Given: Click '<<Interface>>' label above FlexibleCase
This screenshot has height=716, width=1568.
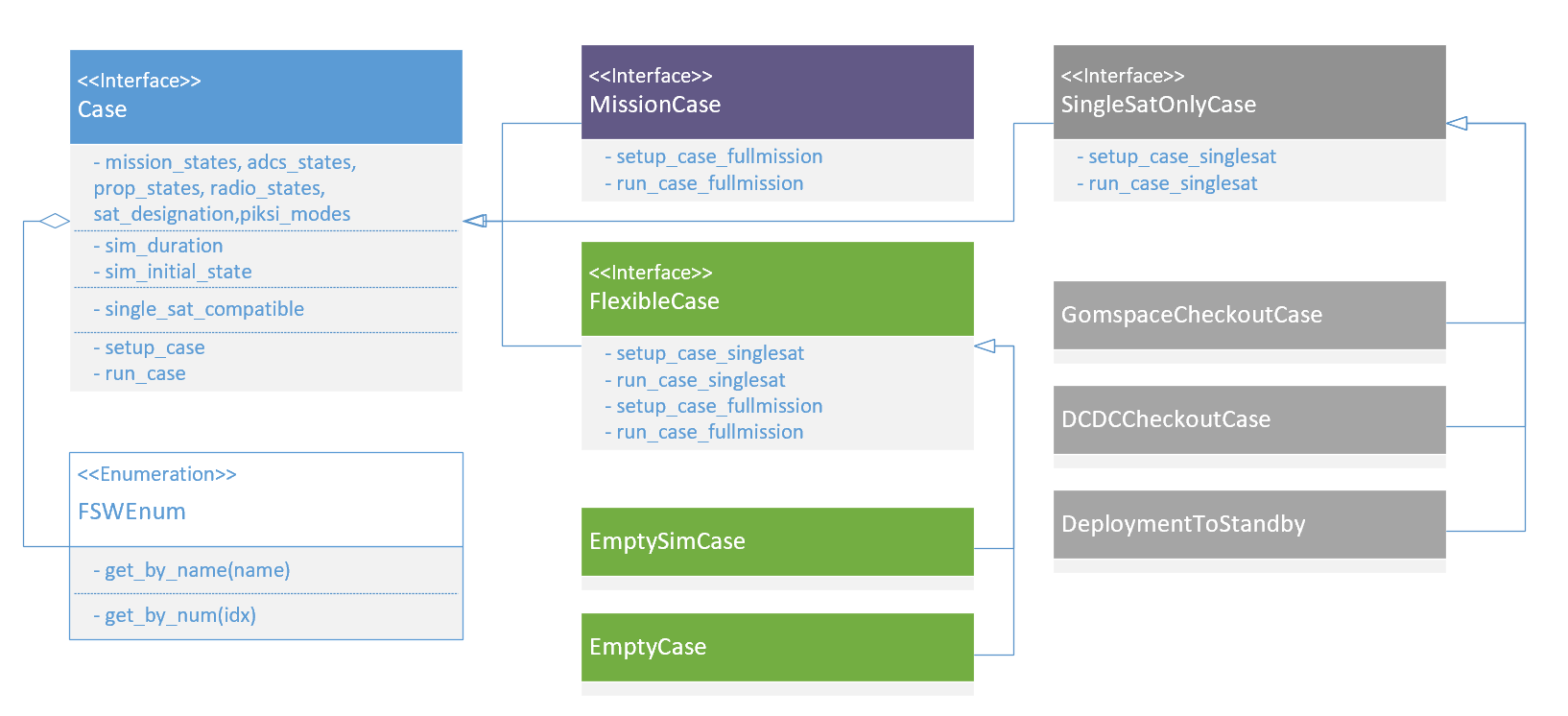Looking at the screenshot, I should 651,273.
